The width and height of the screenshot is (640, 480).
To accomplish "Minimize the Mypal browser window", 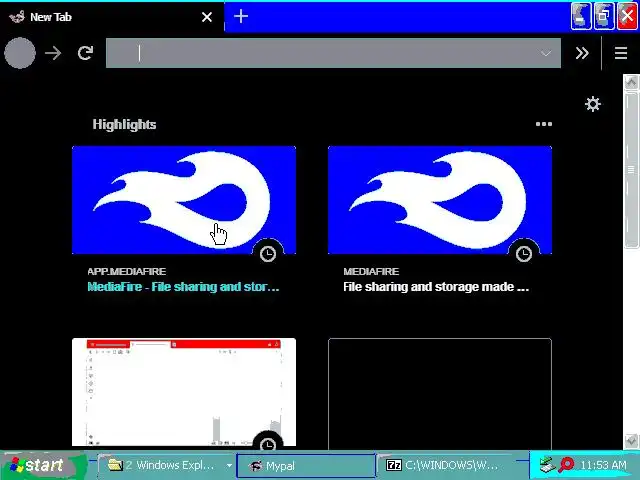I will pyautogui.click(x=580, y=16).
